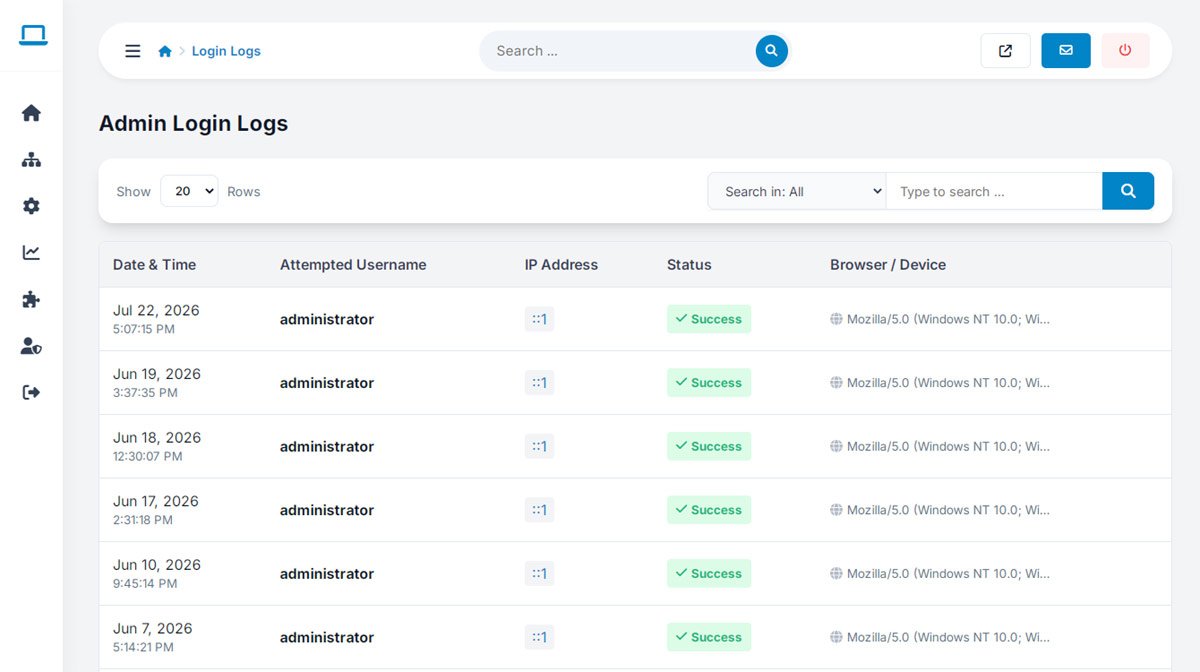Click the Success badge in the Jun 17, 2026 row
The height and width of the screenshot is (672, 1200).
click(x=709, y=510)
